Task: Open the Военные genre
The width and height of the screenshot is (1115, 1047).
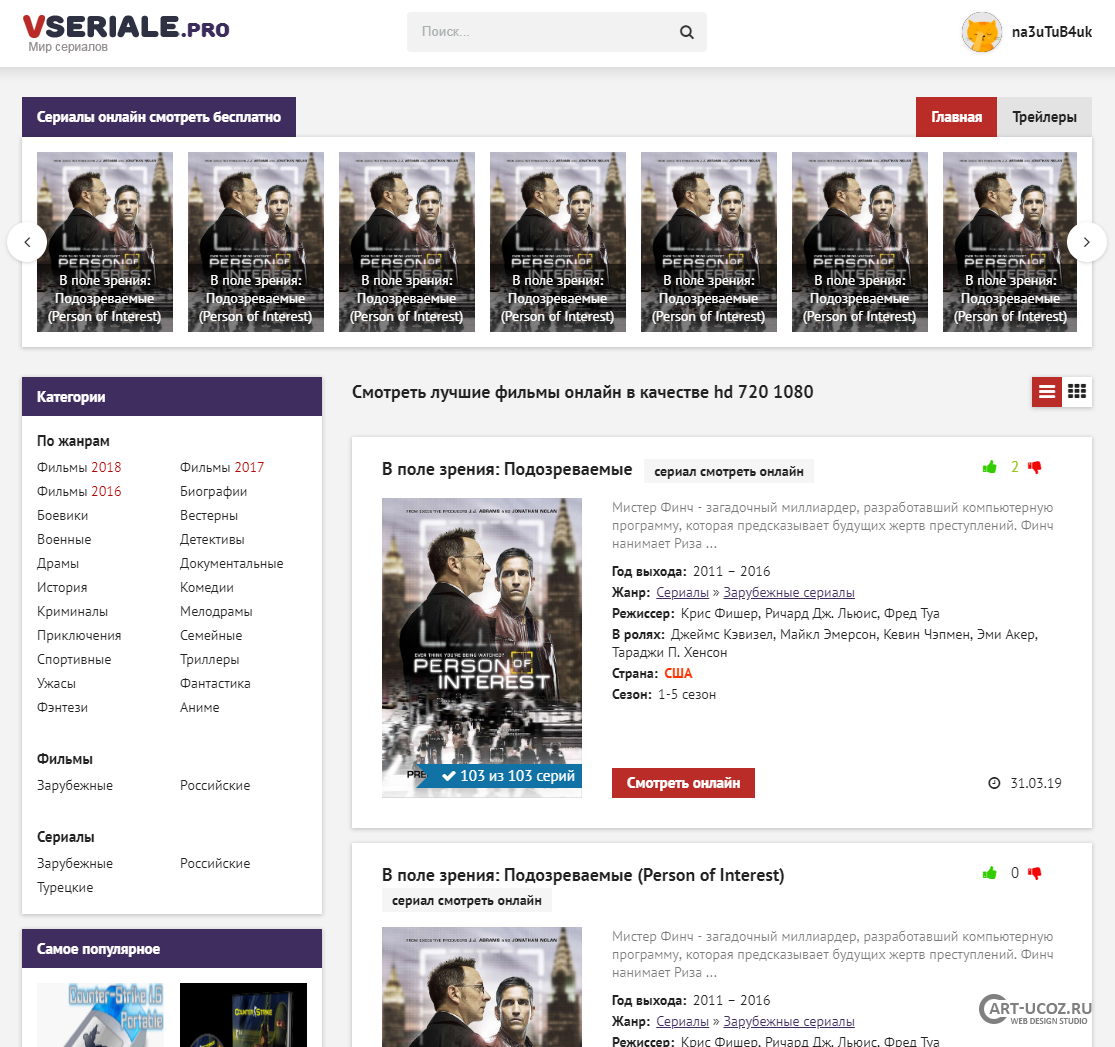Action: 64,540
